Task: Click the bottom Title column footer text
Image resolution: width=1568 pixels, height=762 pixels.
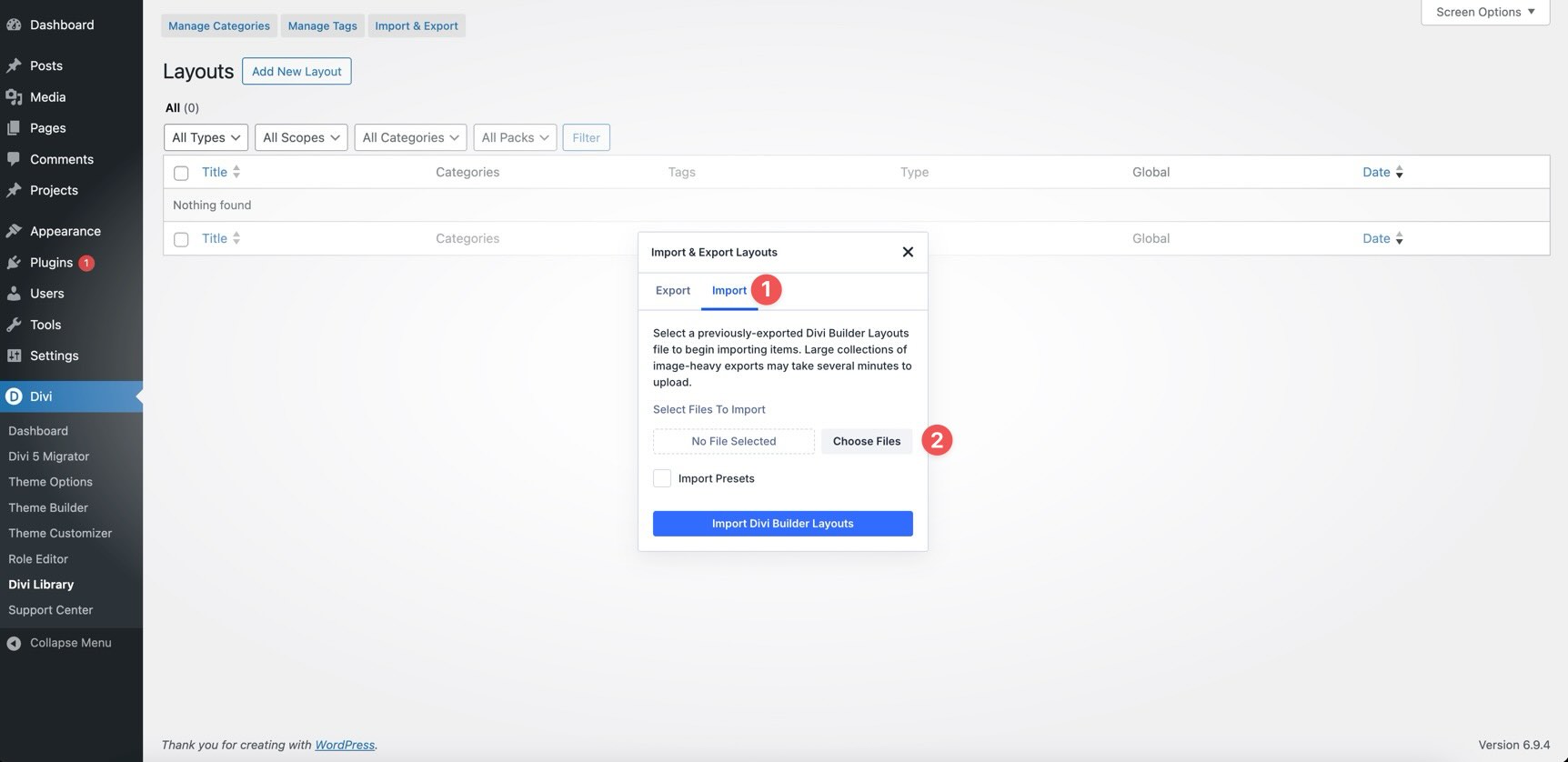Action: click(x=215, y=238)
